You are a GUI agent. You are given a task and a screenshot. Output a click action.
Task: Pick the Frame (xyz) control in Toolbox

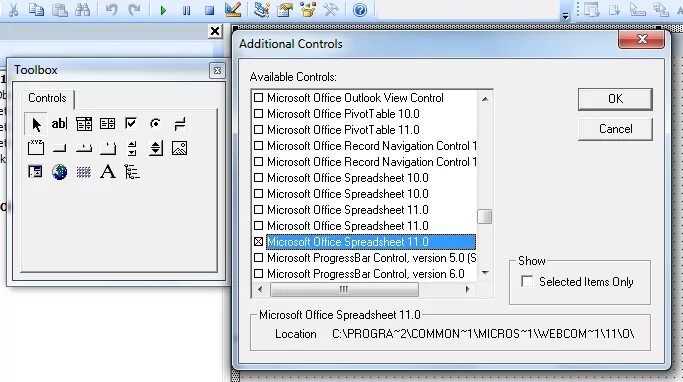(x=36, y=148)
